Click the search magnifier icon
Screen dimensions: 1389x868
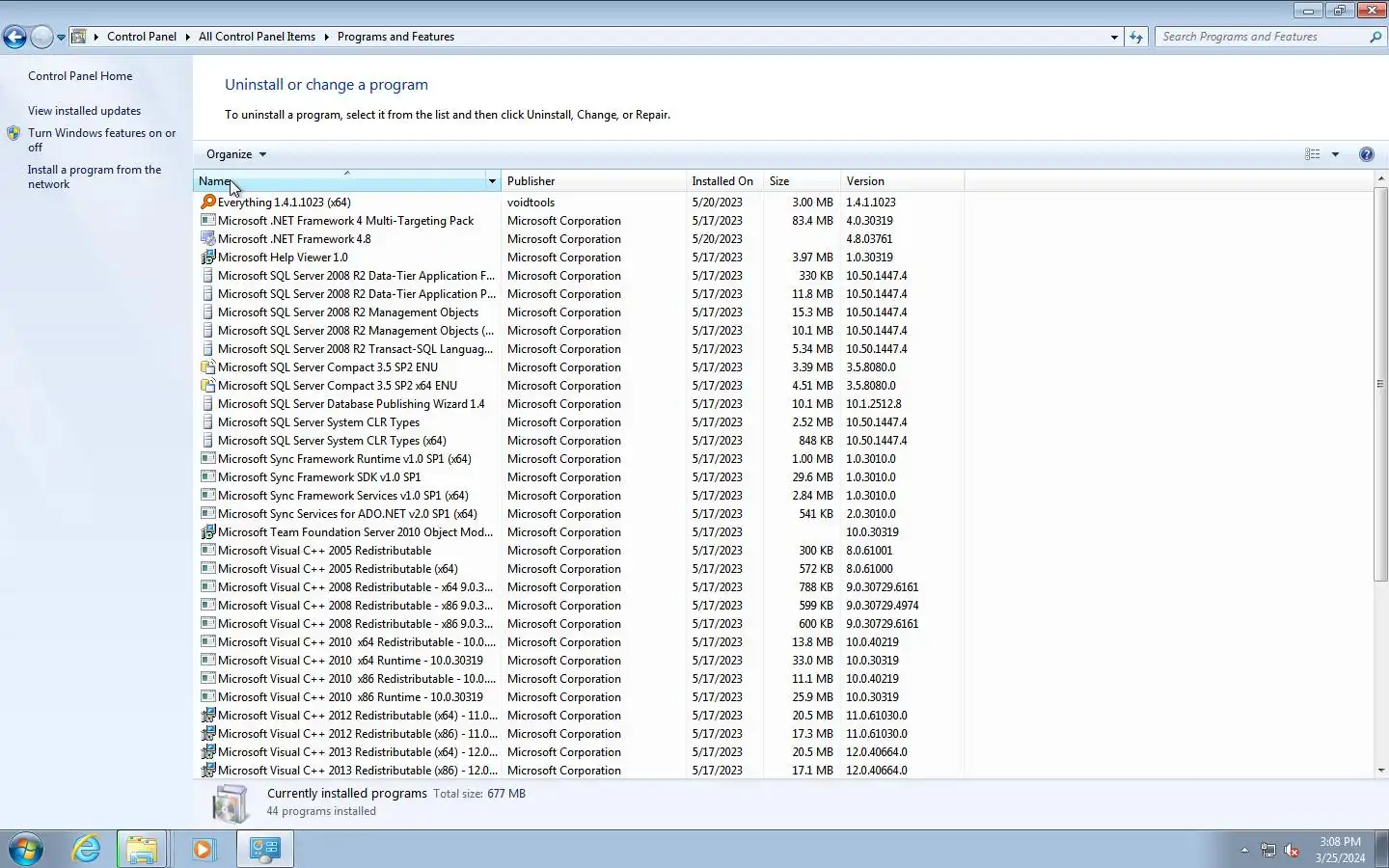(x=1375, y=37)
